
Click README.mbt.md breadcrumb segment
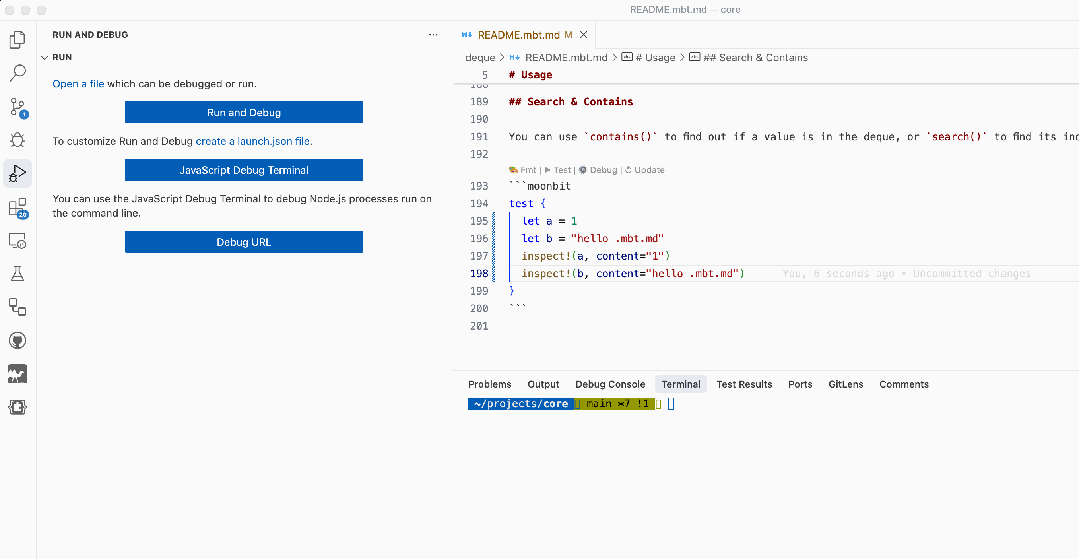[x=559, y=57]
